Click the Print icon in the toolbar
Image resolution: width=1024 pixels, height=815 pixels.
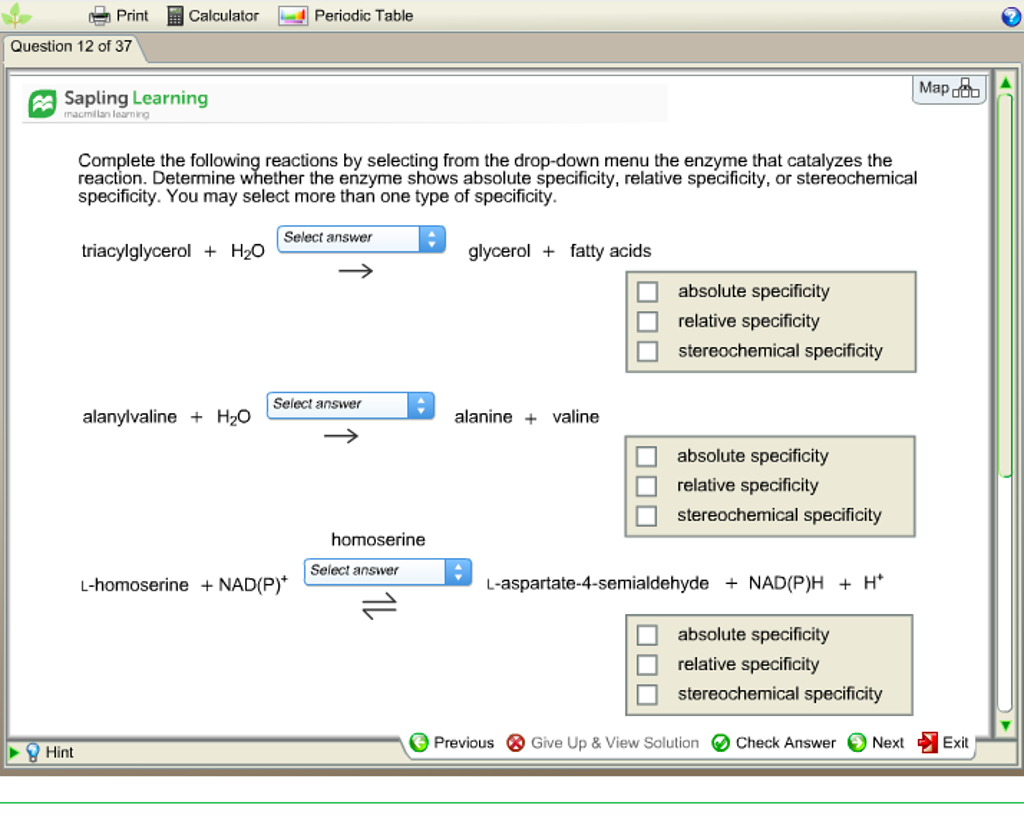[99, 15]
